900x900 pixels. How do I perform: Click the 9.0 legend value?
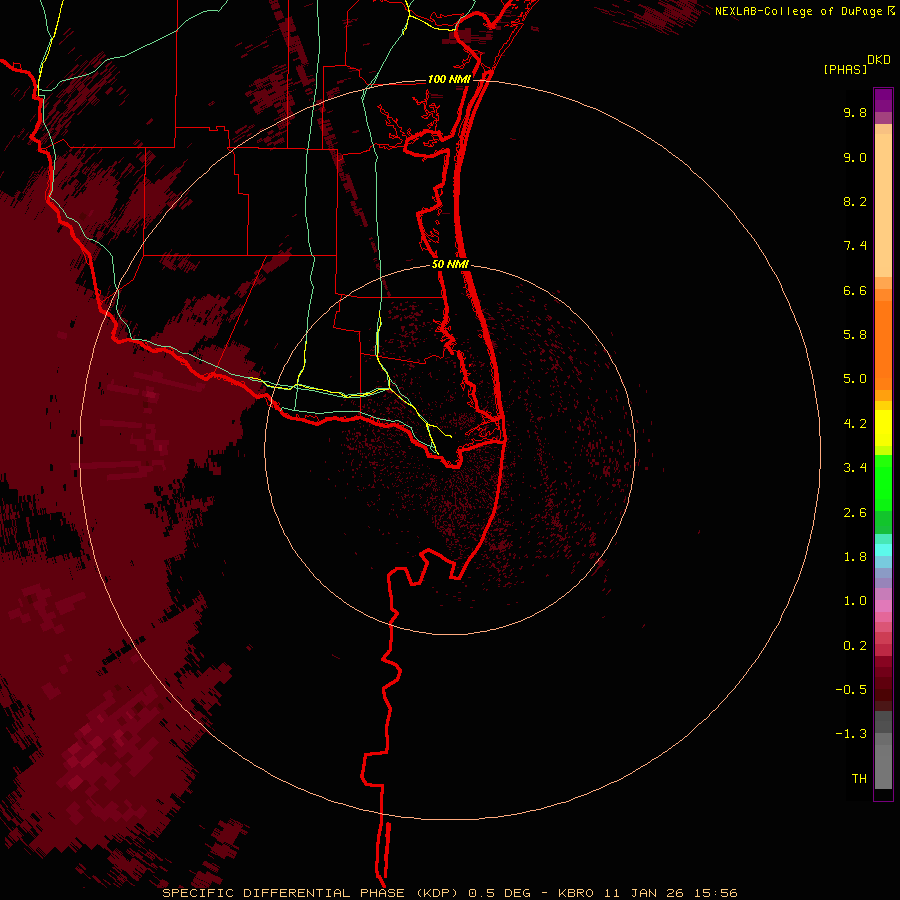coord(855,158)
